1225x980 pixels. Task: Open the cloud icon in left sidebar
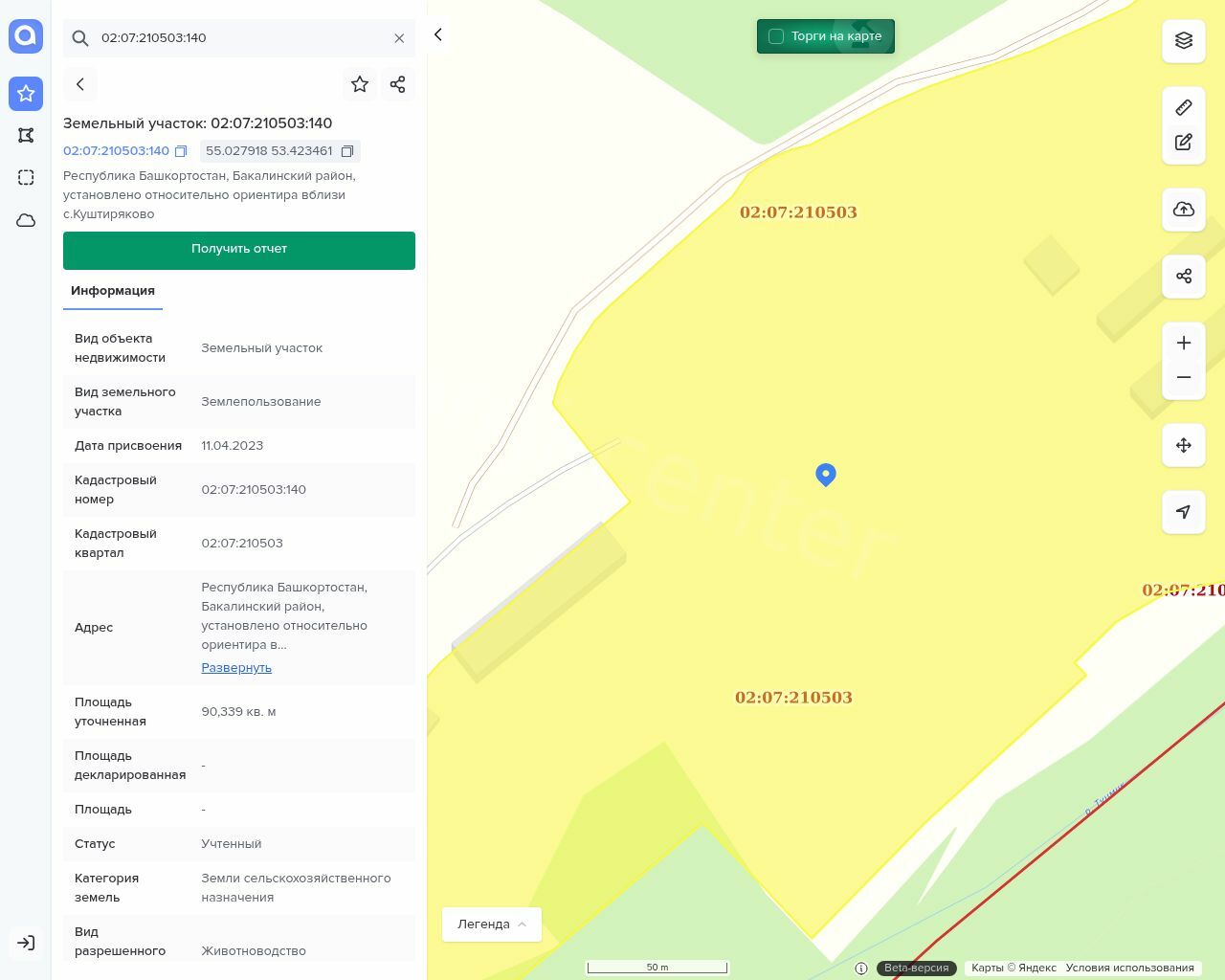click(26, 220)
